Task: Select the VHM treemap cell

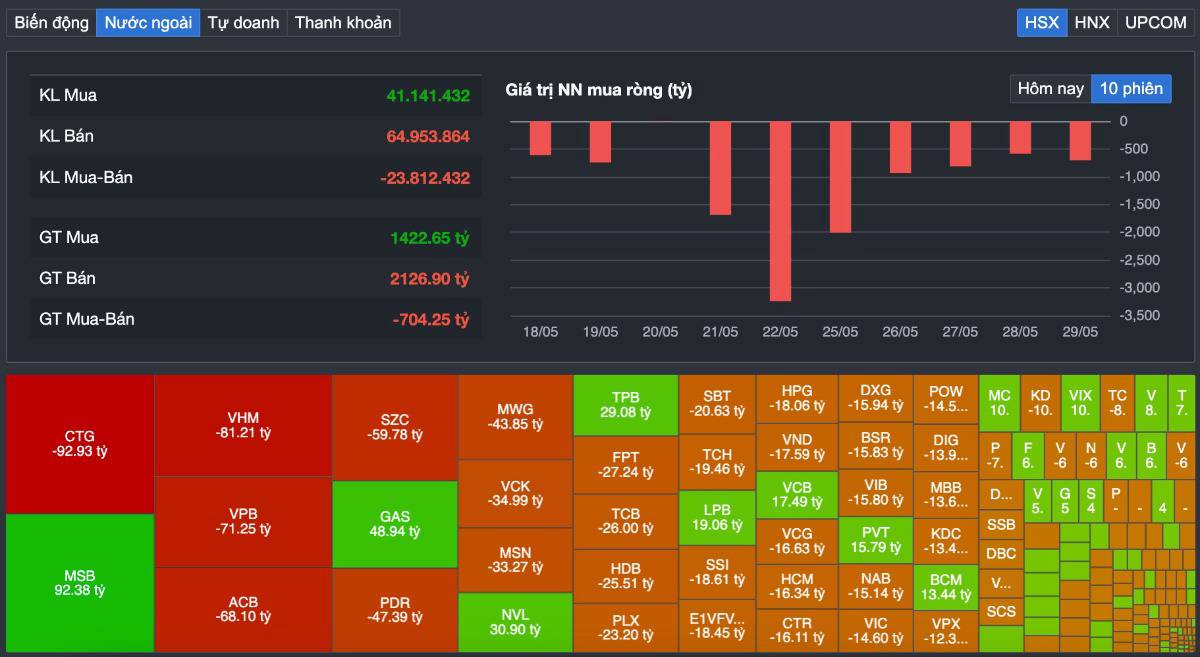Action: [x=243, y=425]
